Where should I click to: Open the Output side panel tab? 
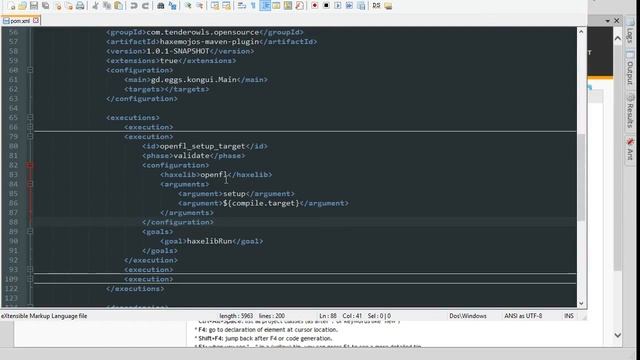pyautogui.click(x=630, y=69)
